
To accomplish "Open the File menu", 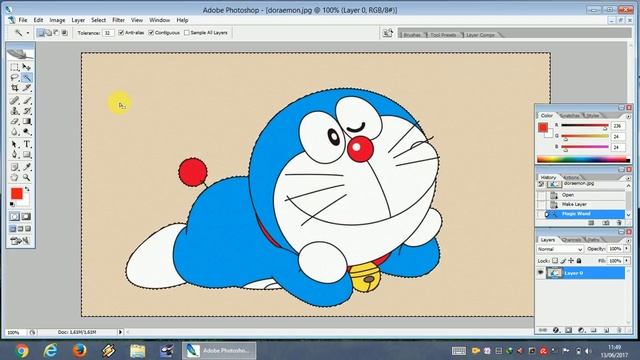I will click(22, 20).
